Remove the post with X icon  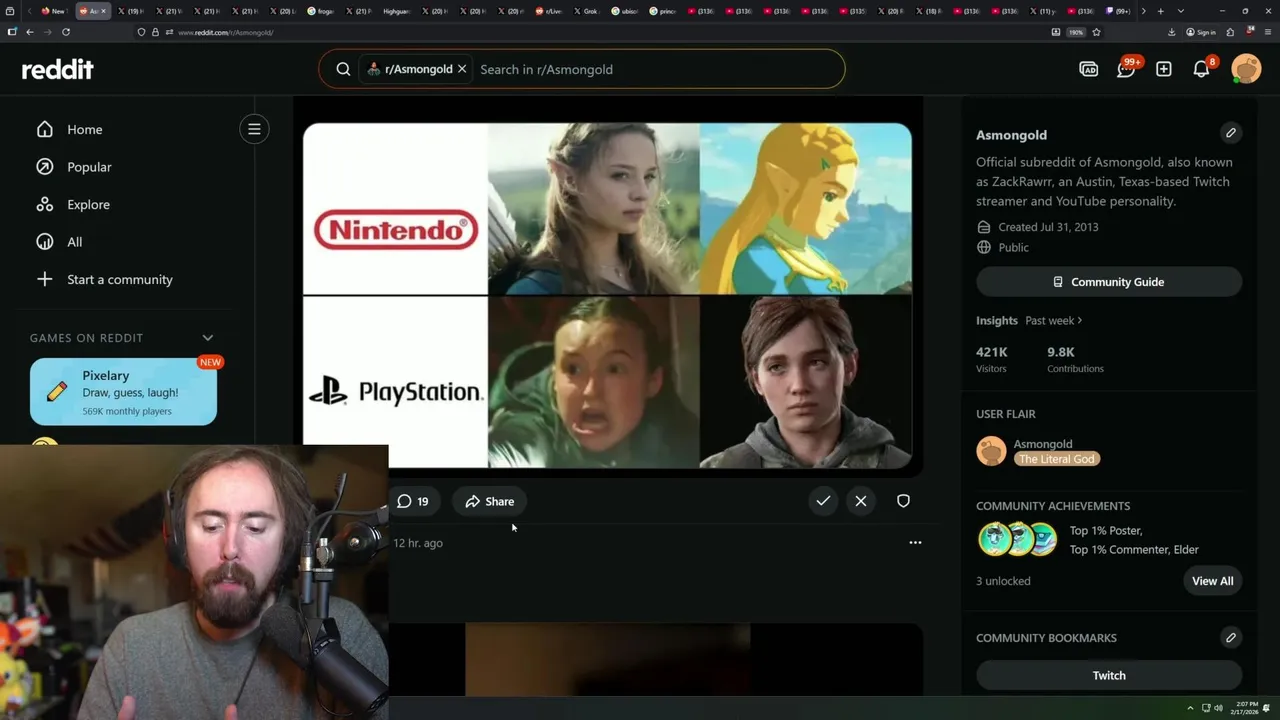click(x=861, y=501)
